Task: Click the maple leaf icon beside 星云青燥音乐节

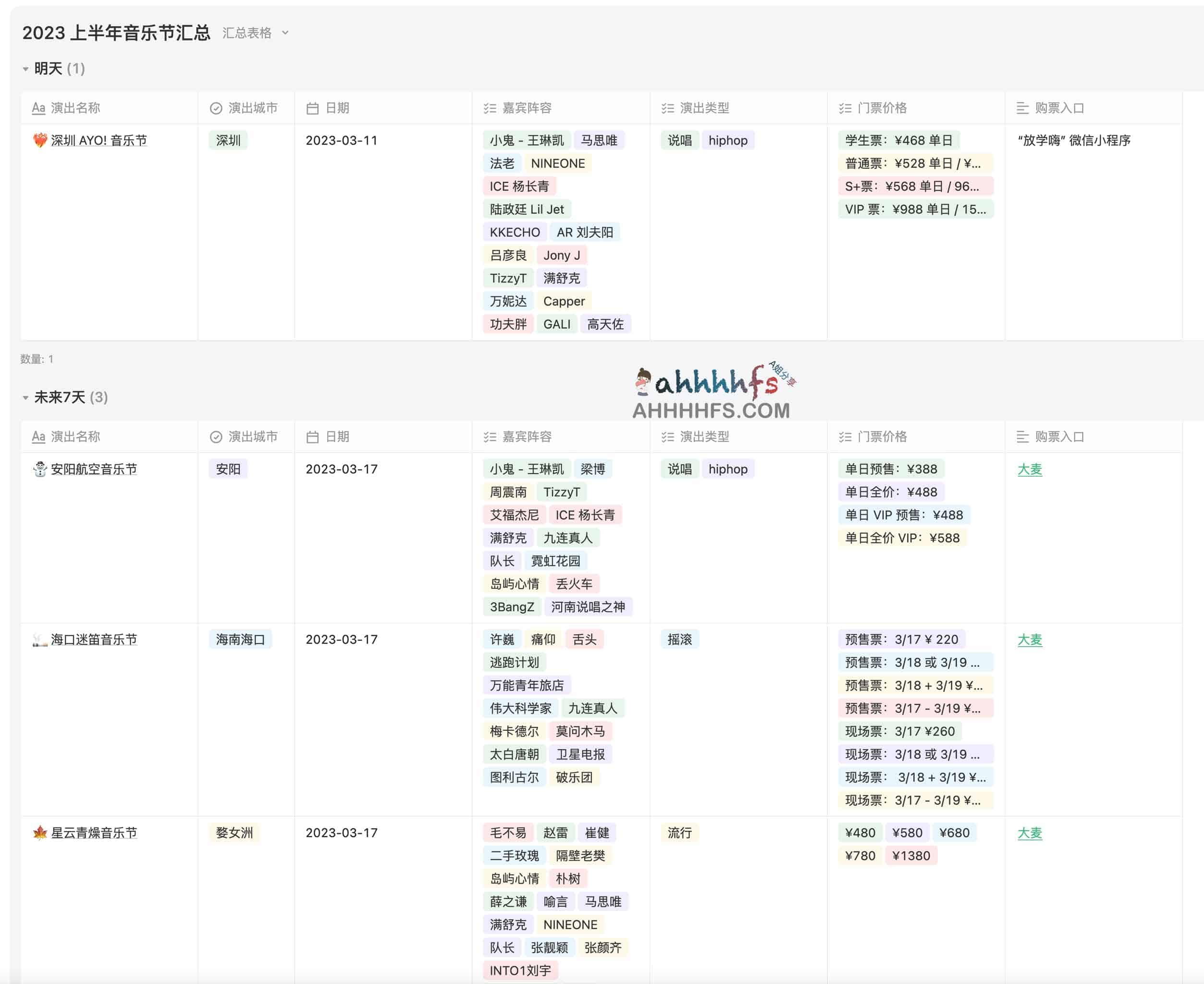Action: click(x=40, y=833)
